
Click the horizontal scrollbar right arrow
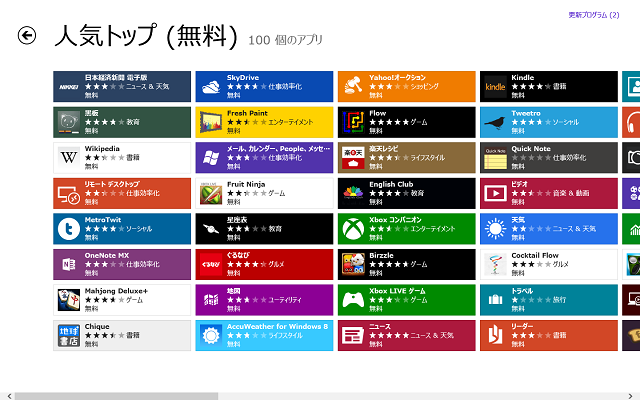click(634, 396)
